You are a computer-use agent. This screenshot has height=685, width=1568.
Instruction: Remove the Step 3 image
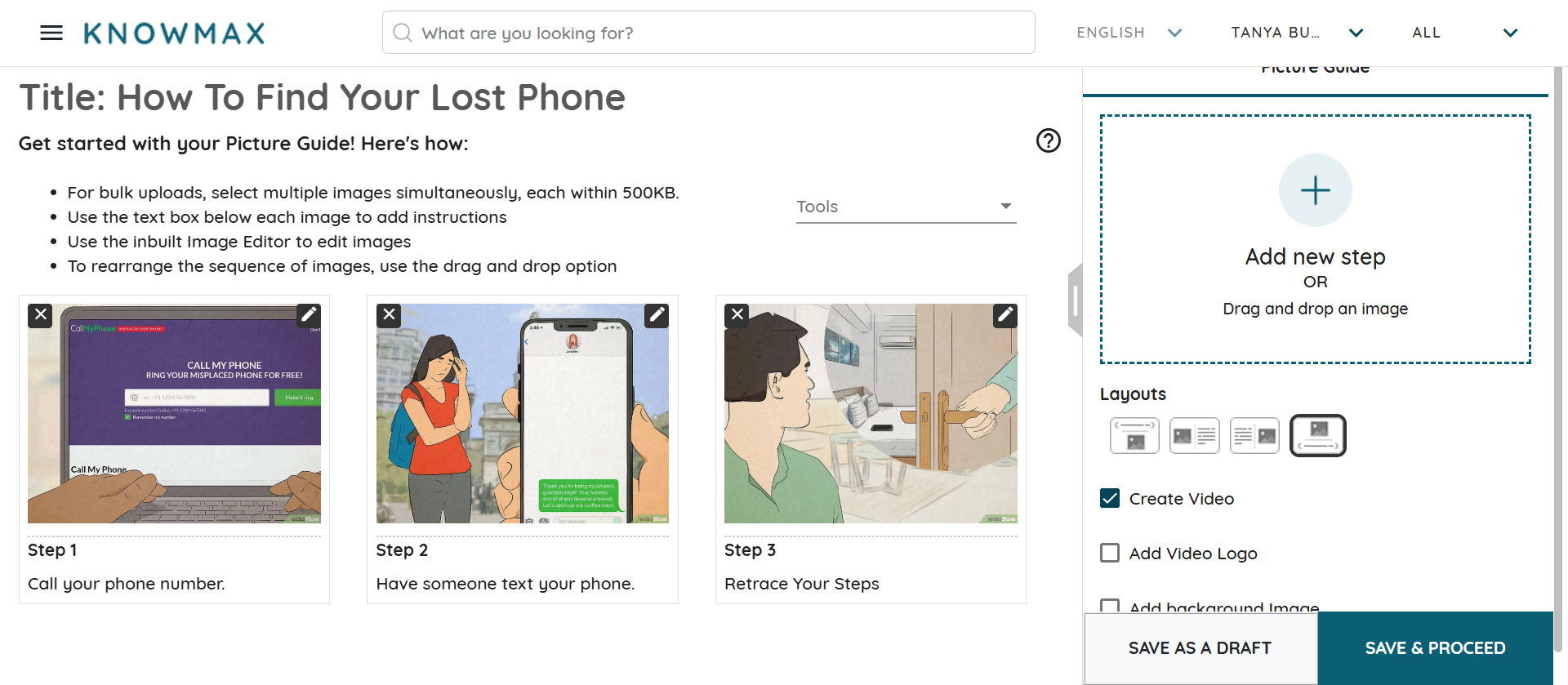pyautogui.click(x=737, y=315)
